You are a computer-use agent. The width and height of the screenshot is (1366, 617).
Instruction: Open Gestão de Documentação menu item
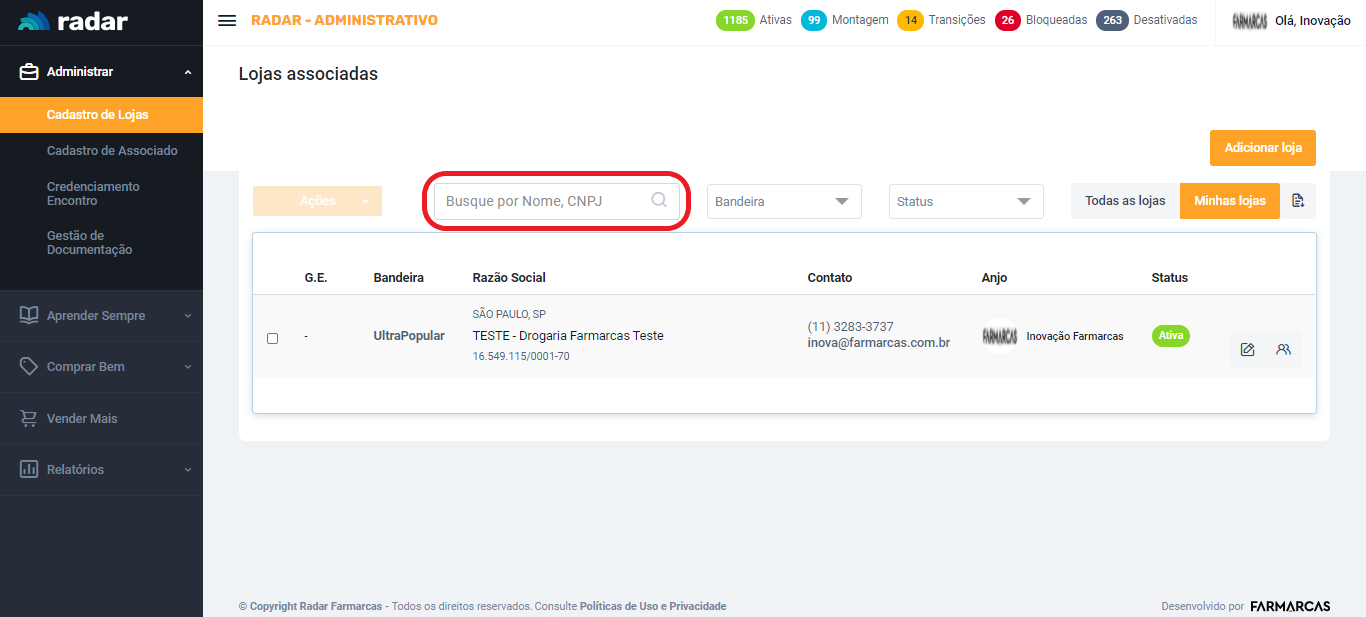pos(89,243)
